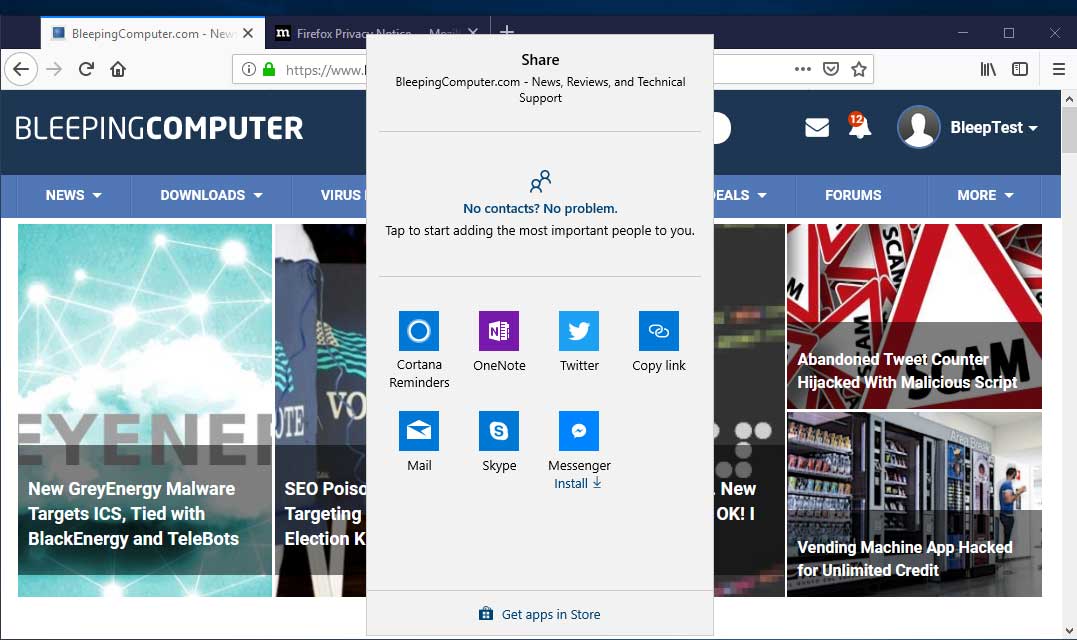
Task: Expand the NEWS navigation menu
Action: click(x=73, y=195)
